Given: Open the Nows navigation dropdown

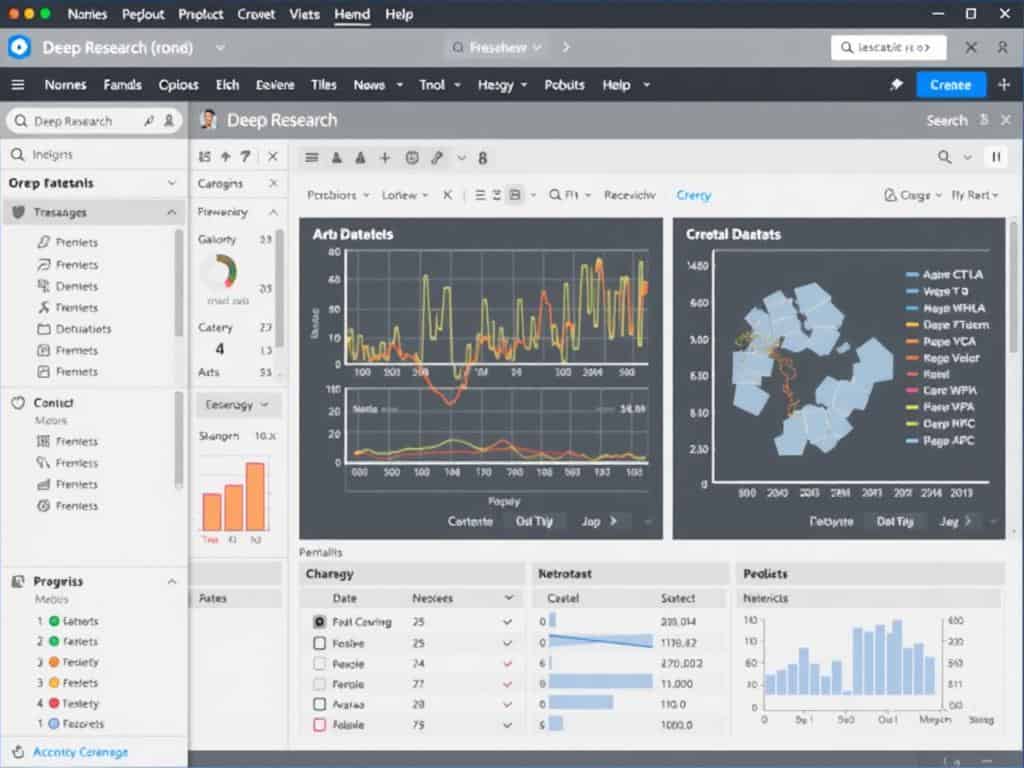Looking at the screenshot, I should [377, 85].
